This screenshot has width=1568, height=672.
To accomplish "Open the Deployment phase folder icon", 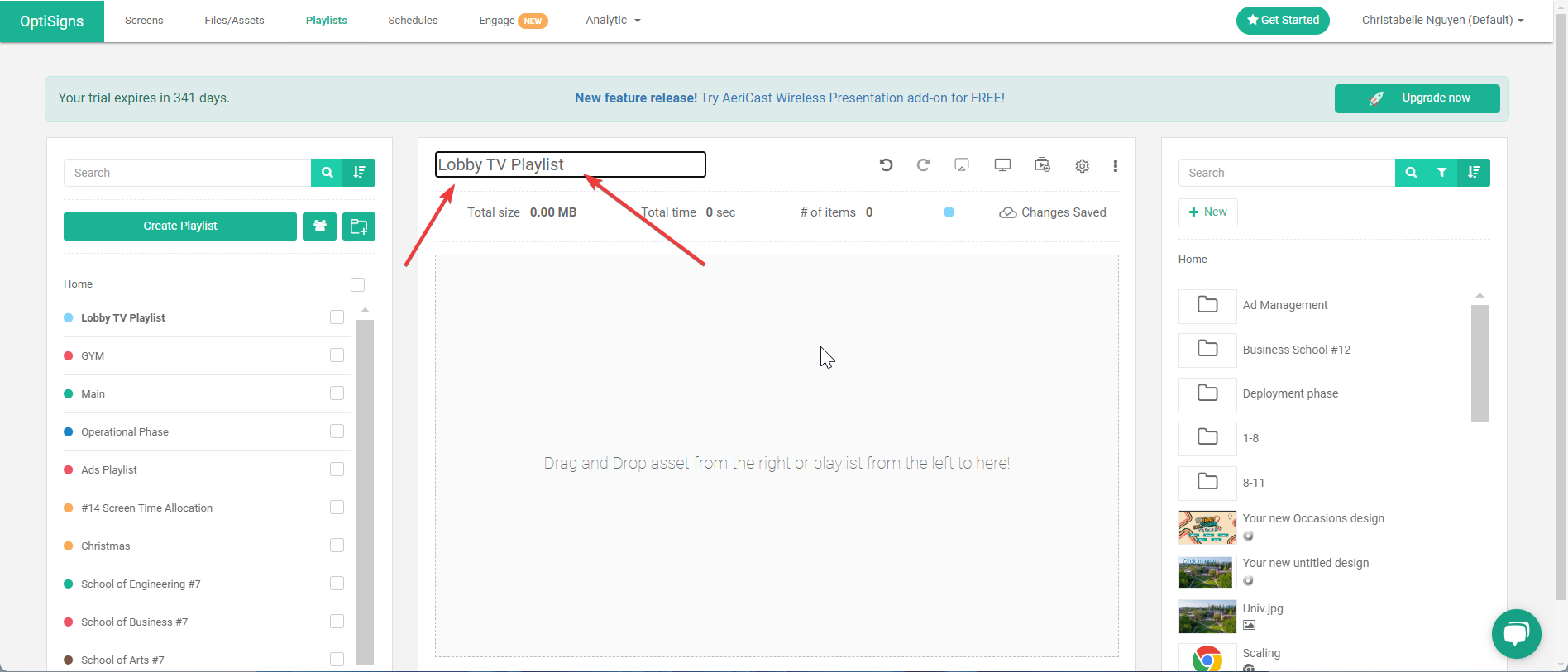I will tap(1207, 393).
